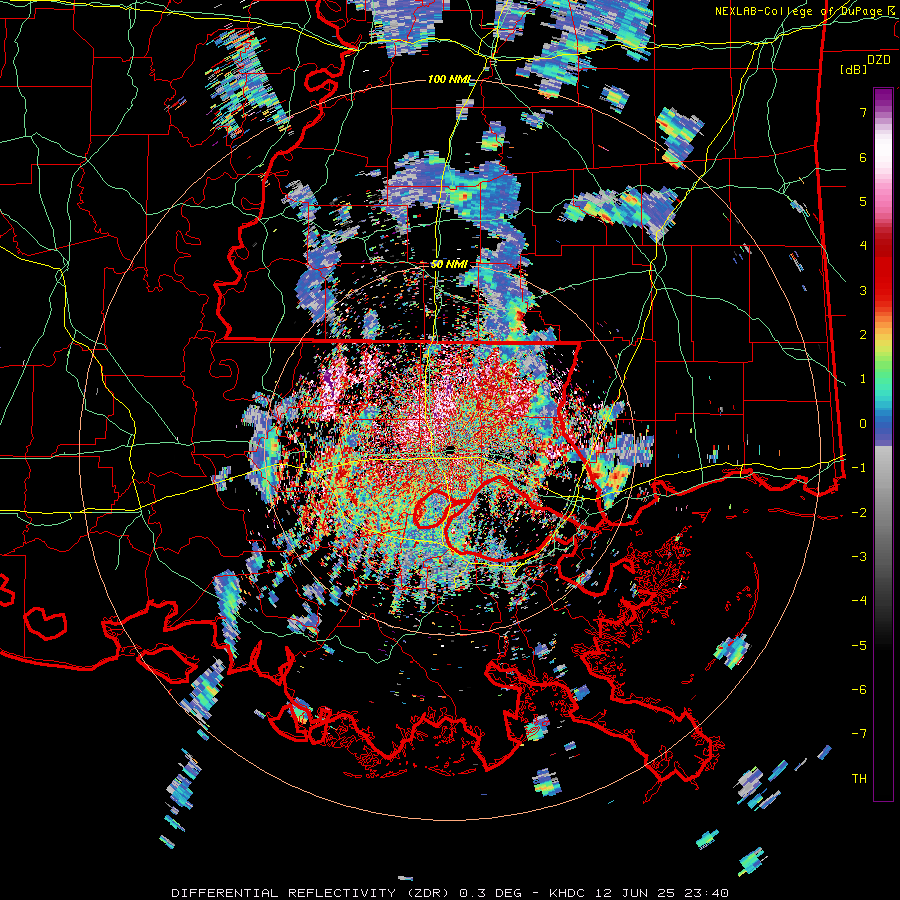Image resolution: width=900 pixels, height=900 pixels.
Task: Click the 50 NMI range ring label
Action: (449, 264)
